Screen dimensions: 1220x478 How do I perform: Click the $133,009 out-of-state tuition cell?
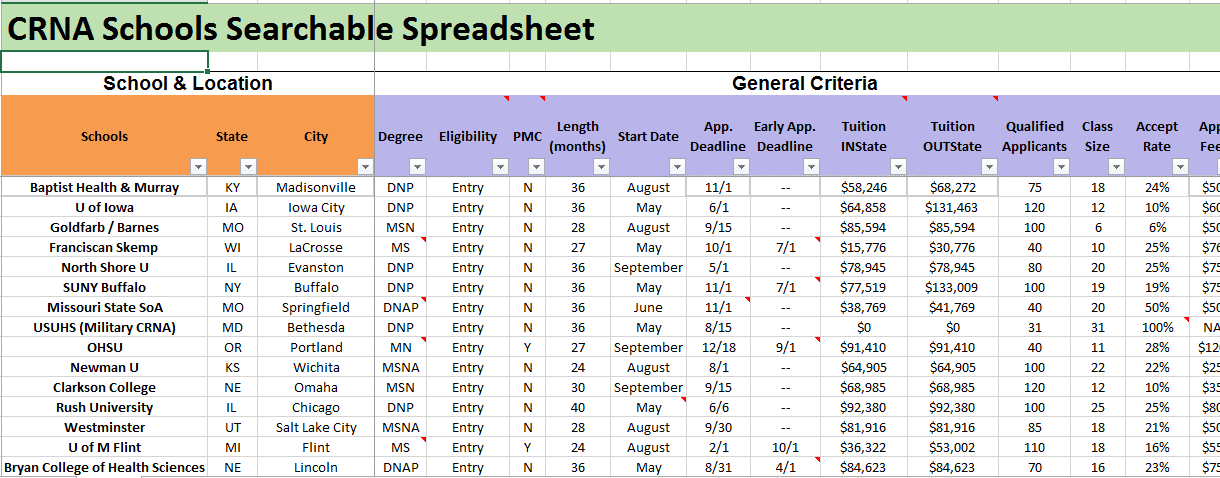click(953, 287)
